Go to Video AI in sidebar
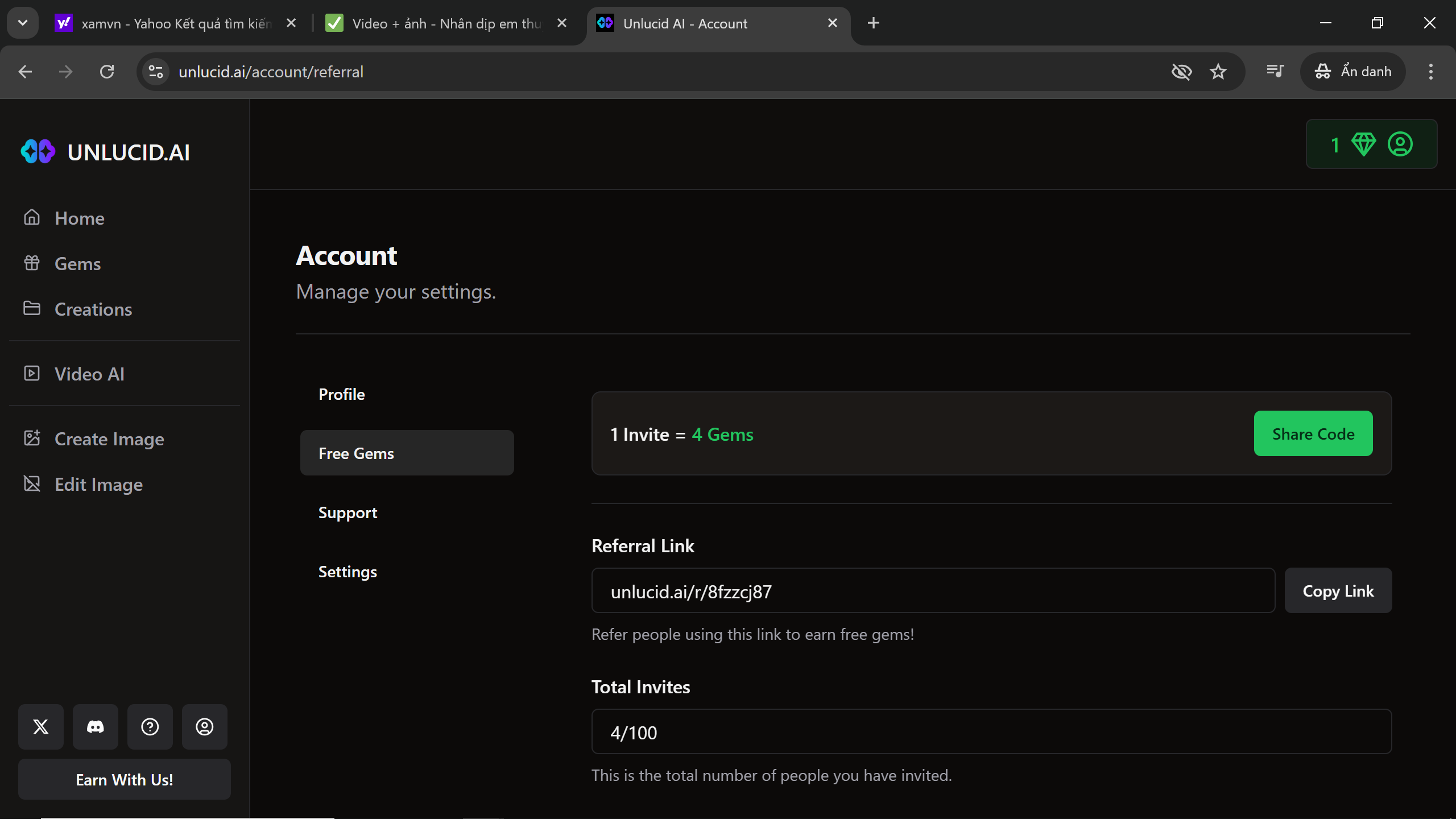1456x819 pixels. click(89, 374)
